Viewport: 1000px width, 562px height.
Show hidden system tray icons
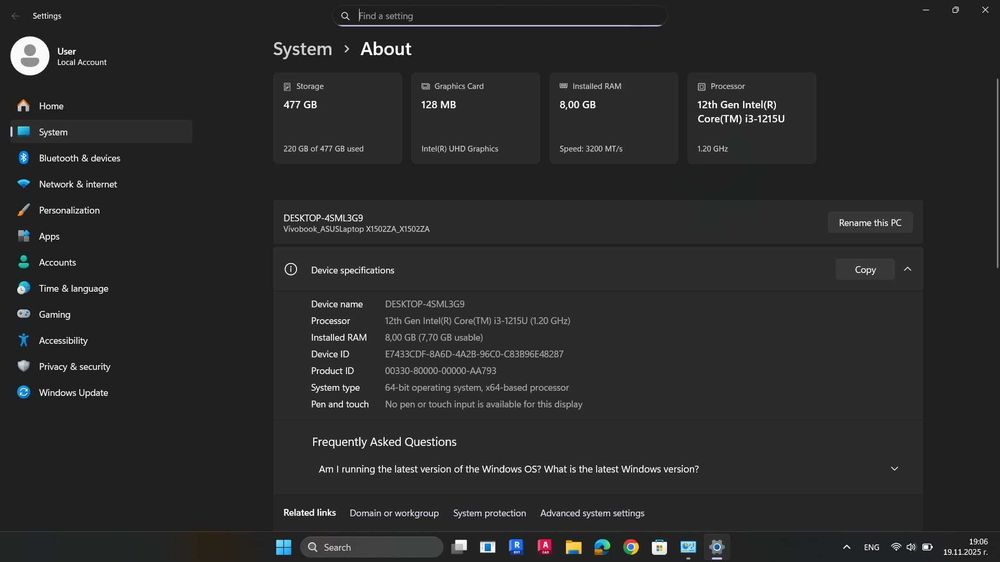(x=846, y=547)
